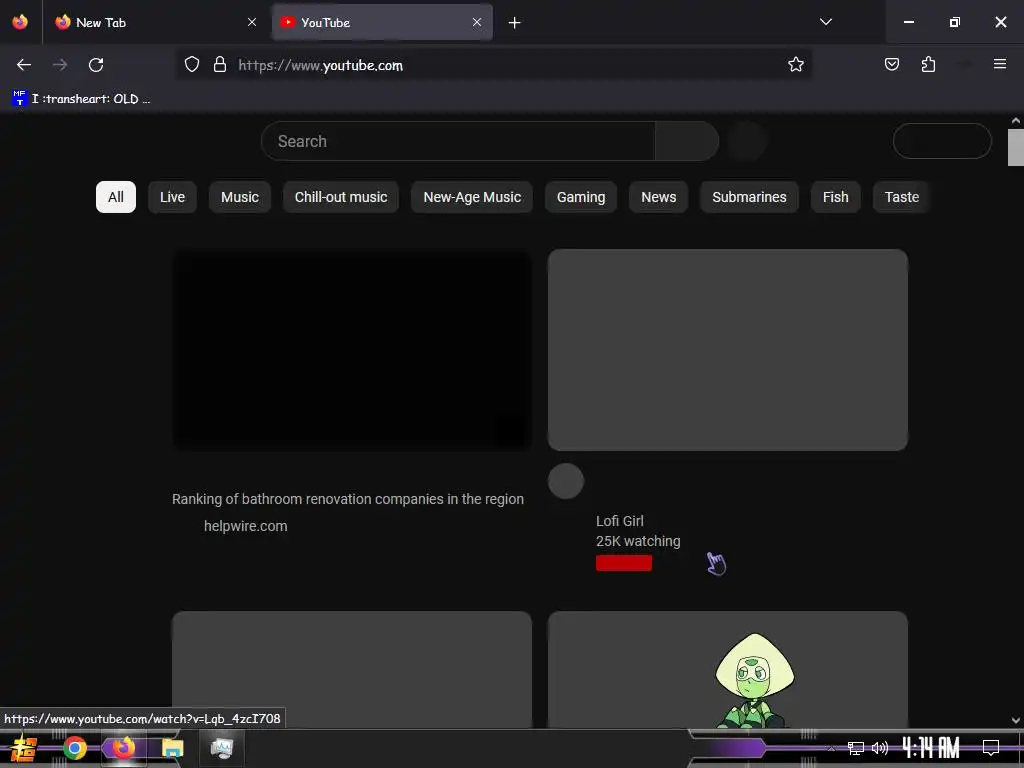Open the notification center icon
Image resolution: width=1024 pixels, height=768 pixels.
coord(991,747)
